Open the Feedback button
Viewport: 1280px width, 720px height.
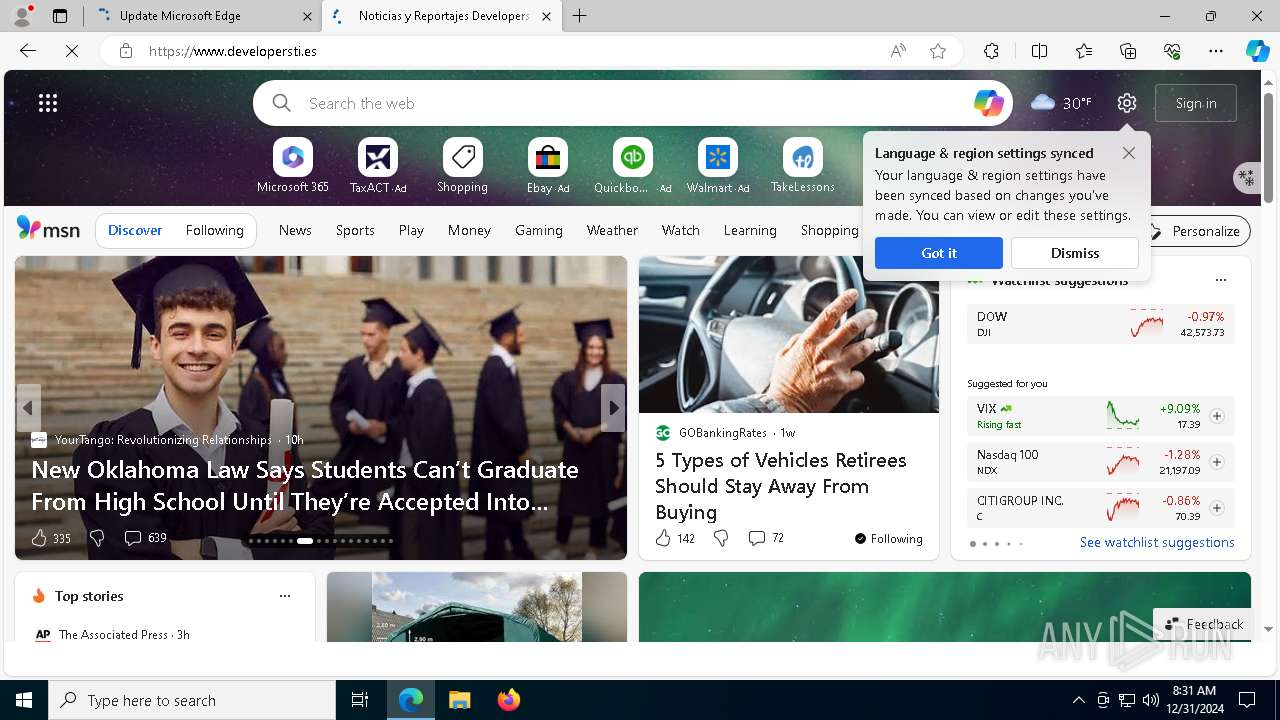point(1204,624)
